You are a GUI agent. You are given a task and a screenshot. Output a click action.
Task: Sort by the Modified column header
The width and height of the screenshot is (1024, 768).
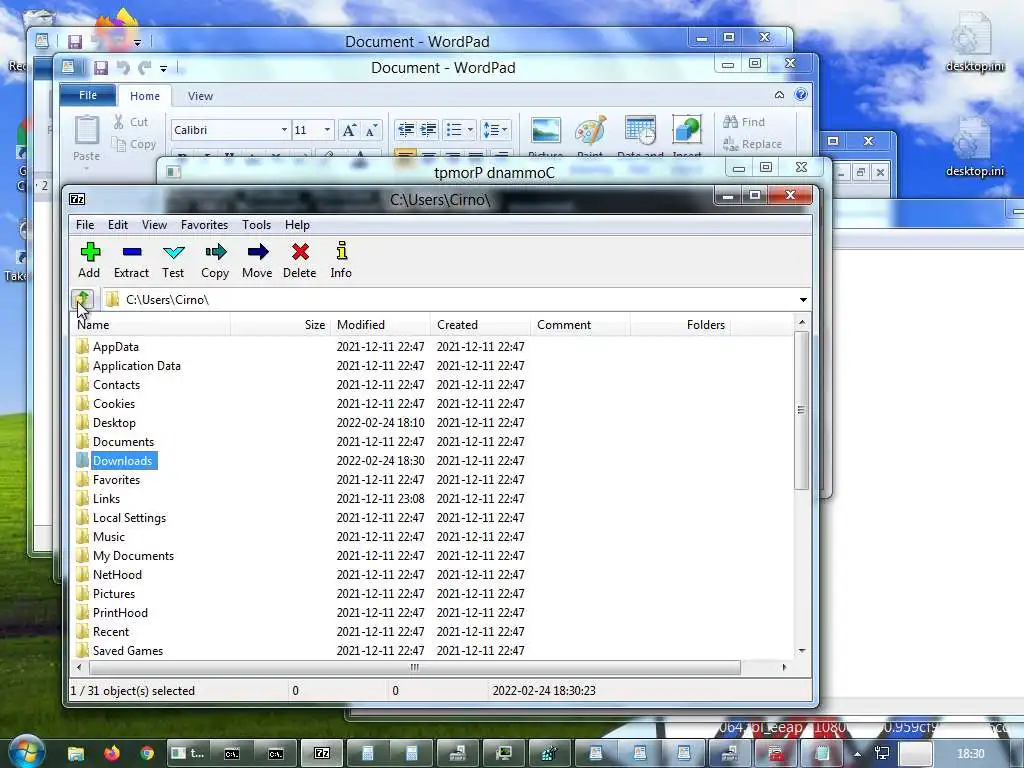[x=381, y=325]
